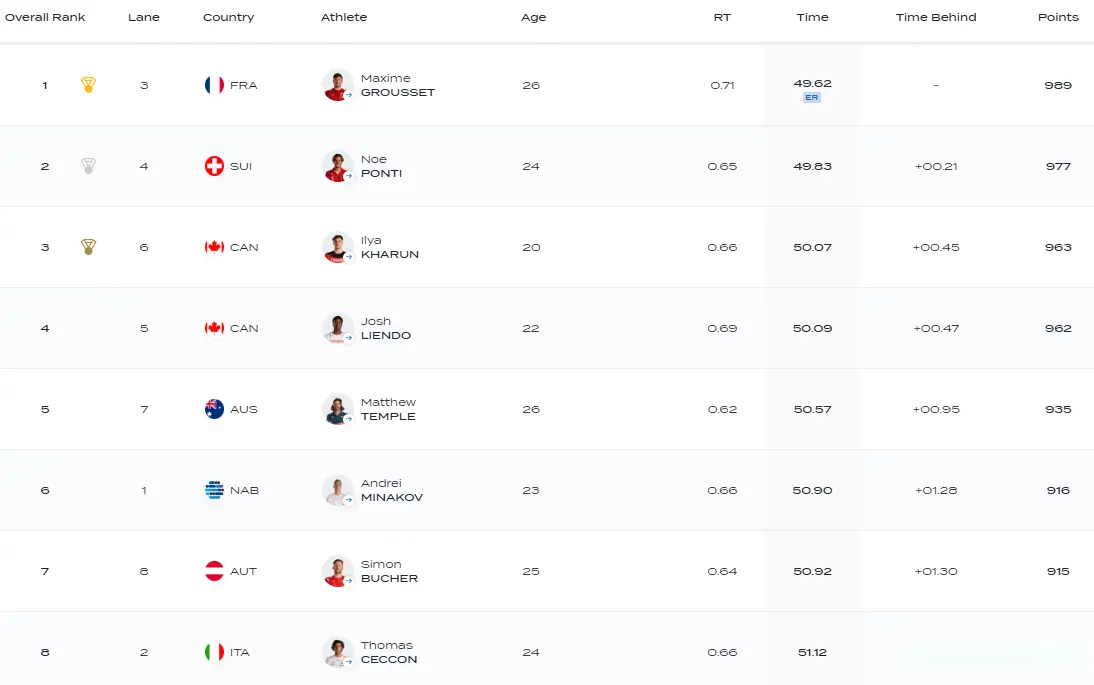Click the bronze medal icon beside rank 3
This screenshot has height=685, width=1094.
(88, 246)
